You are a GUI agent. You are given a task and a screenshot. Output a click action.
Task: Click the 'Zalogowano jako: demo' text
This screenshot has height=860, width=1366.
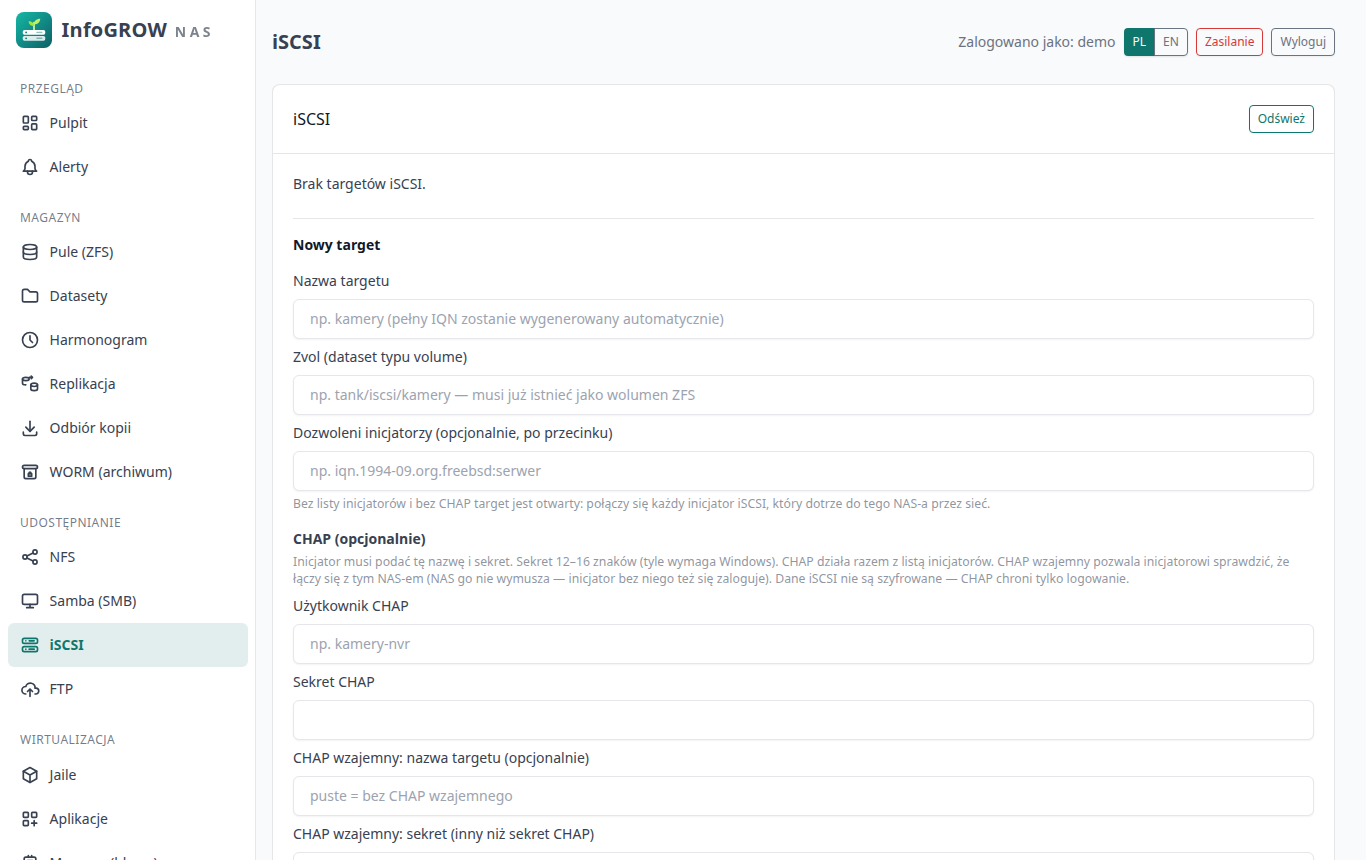coord(1036,42)
